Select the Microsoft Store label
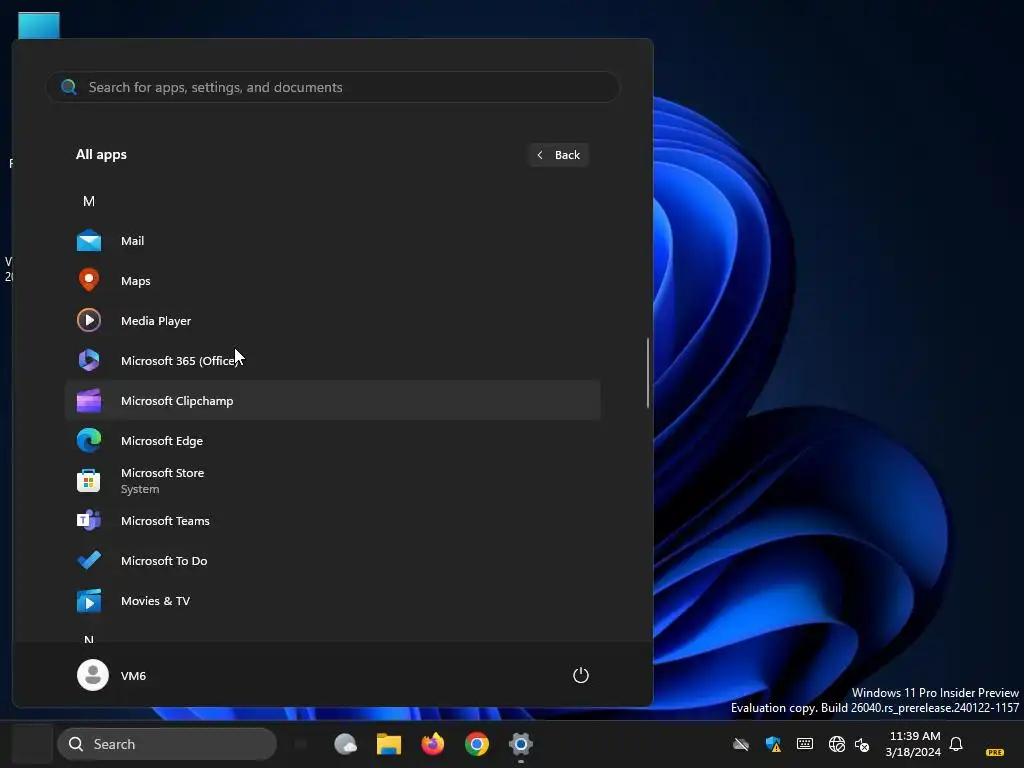The height and width of the screenshot is (768, 1024). click(x=163, y=473)
